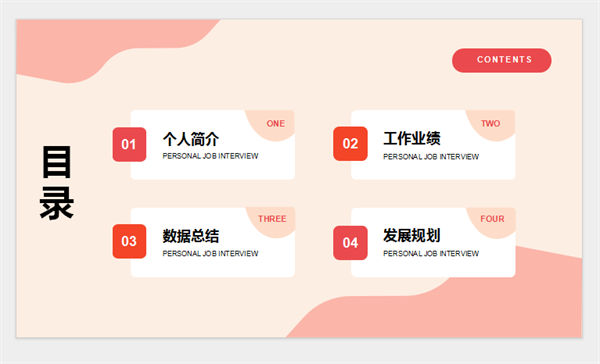600x364 pixels.
Task: Click the subtitle under 发展规划
Action: pos(431,253)
